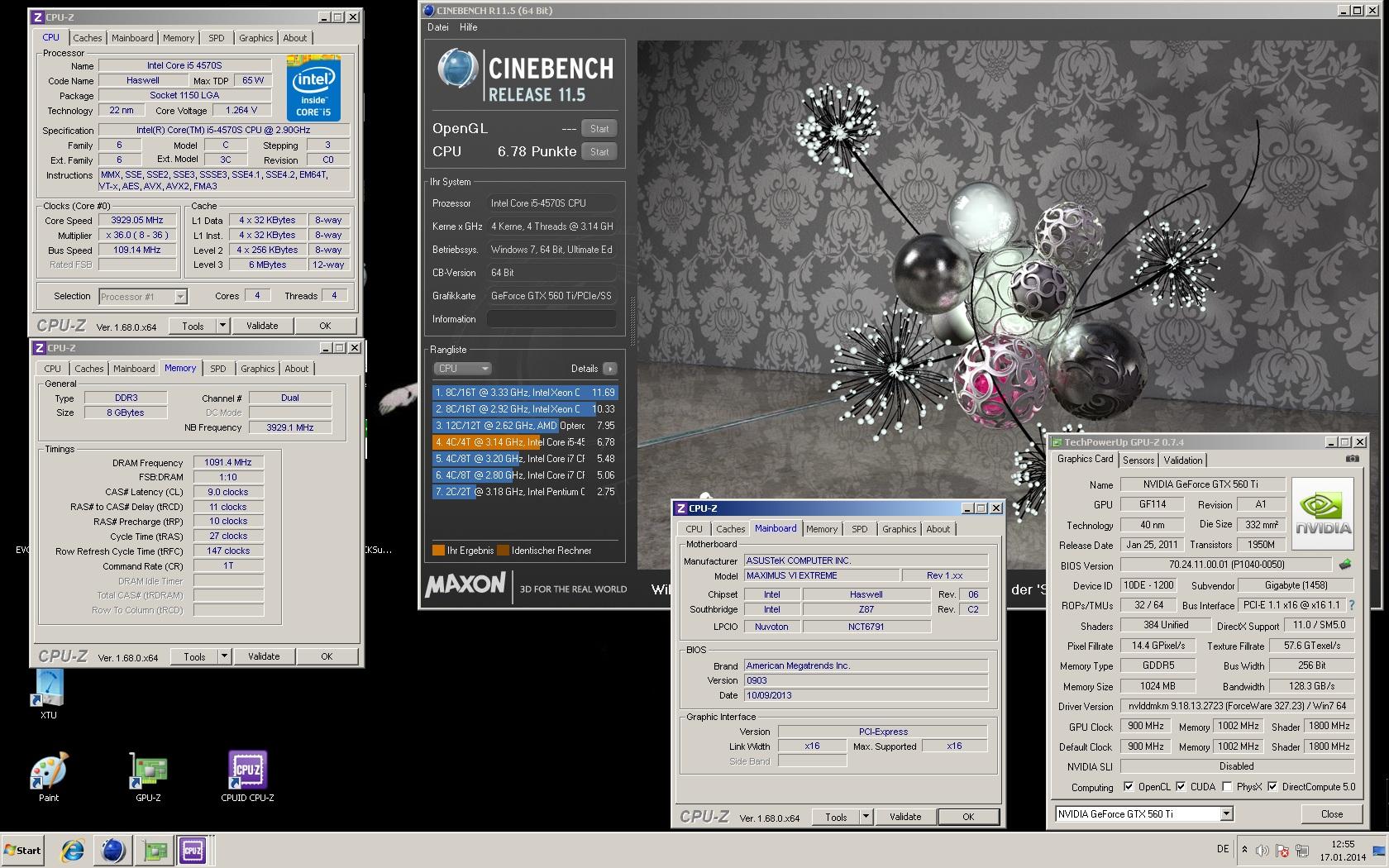Click the orange Ihr Ergebnis legend swatch
Screen dimensions: 1389x868
[438, 551]
